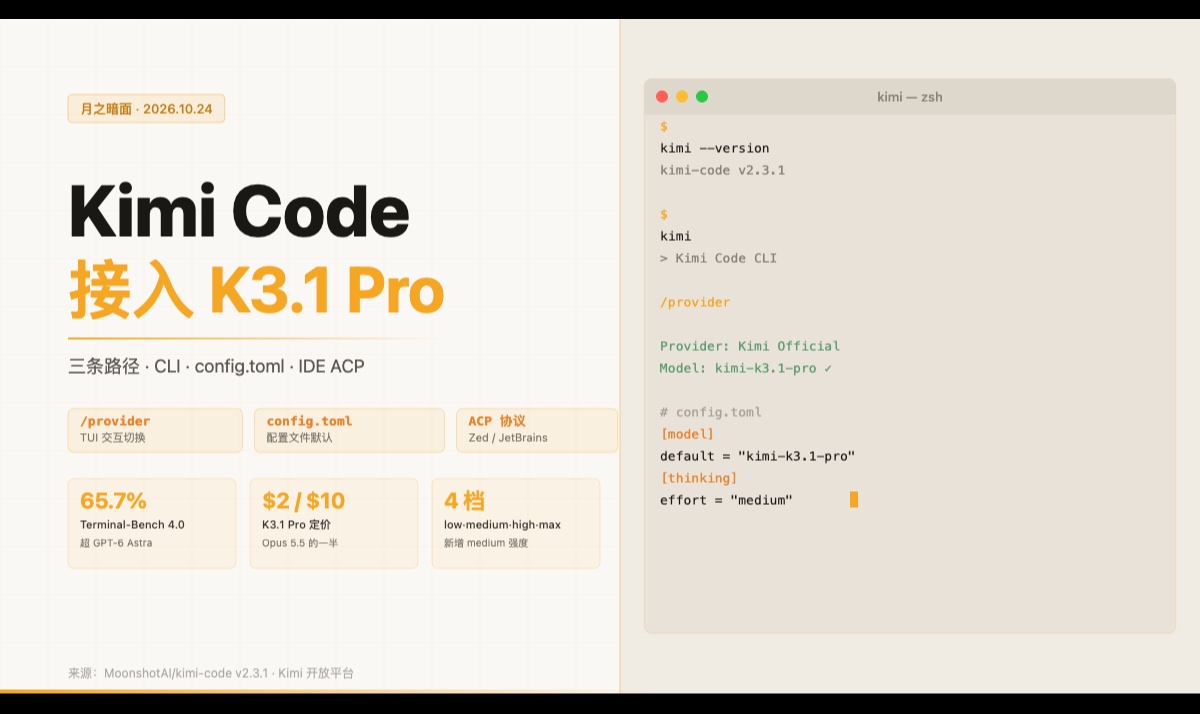Click the "Model: kimi-k3.1-pro ✓" line
This screenshot has height=714, width=1200.
point(746,368)
